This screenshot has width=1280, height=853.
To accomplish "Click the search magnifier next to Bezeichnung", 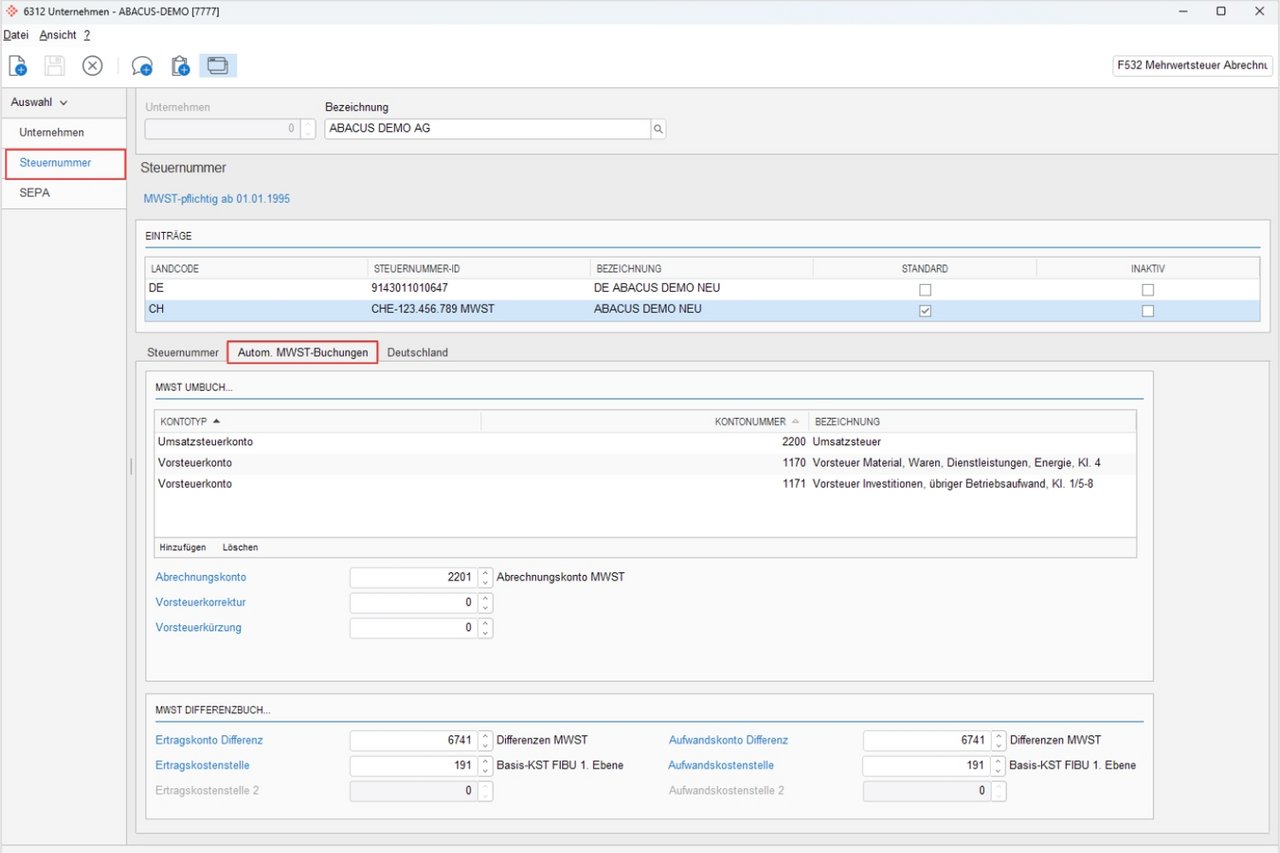I will tap(658, 129).
